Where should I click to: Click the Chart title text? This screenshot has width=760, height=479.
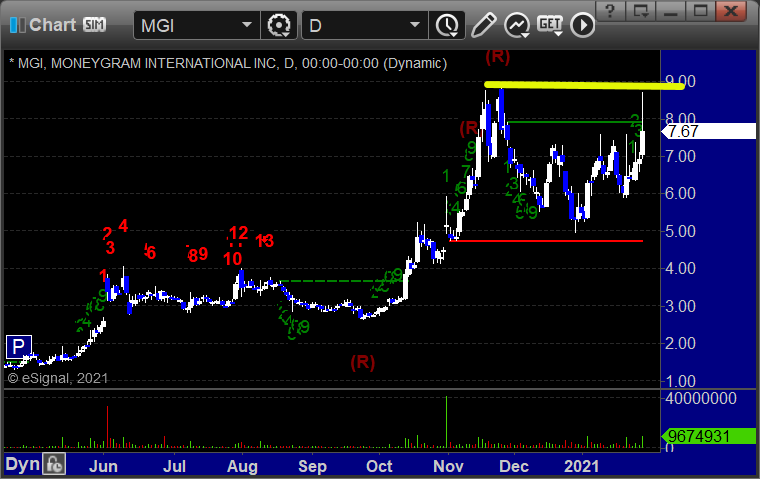click(x=52, y=25)
